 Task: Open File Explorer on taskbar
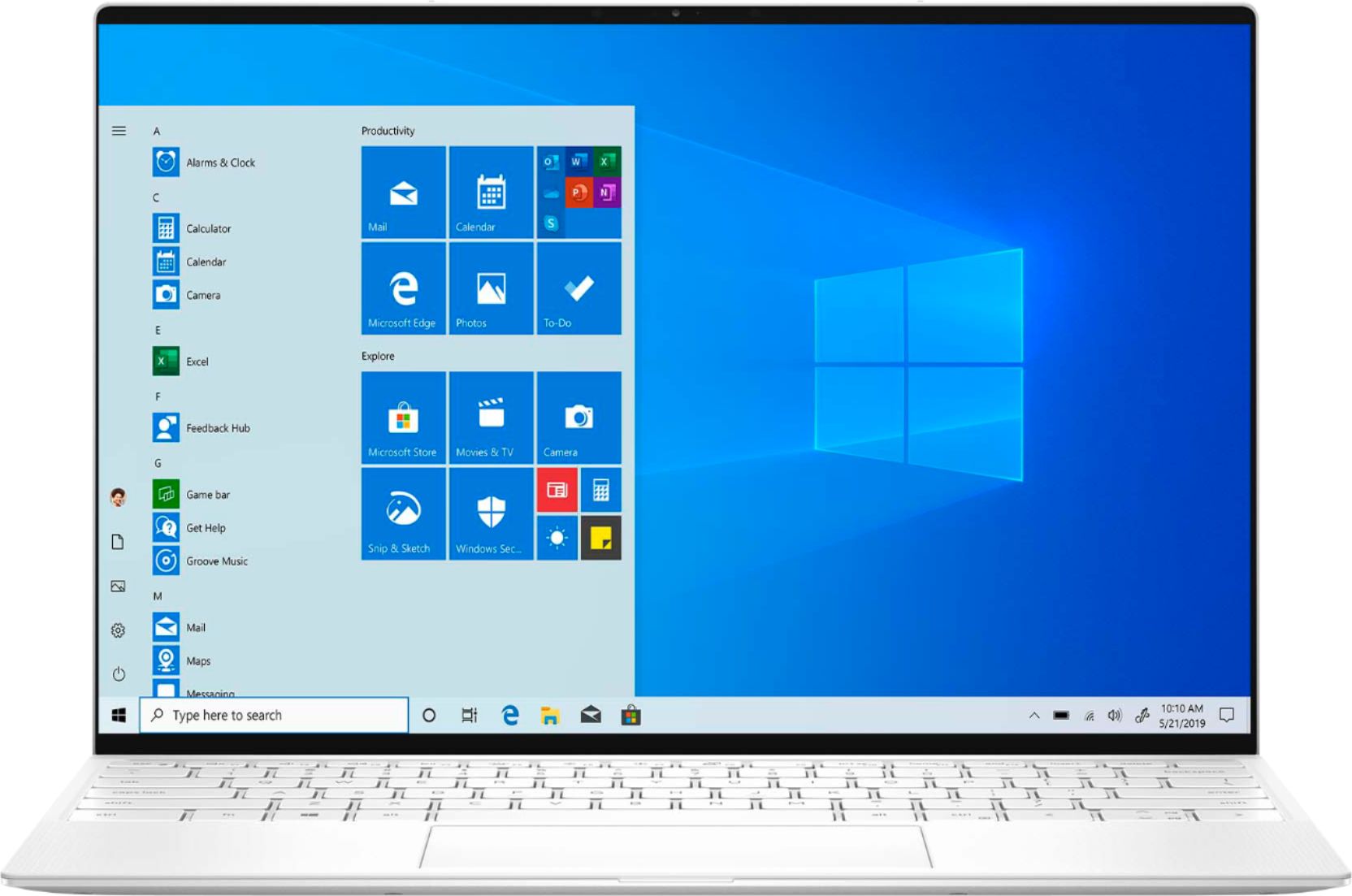pyautogui.click(x=550, y=716)
